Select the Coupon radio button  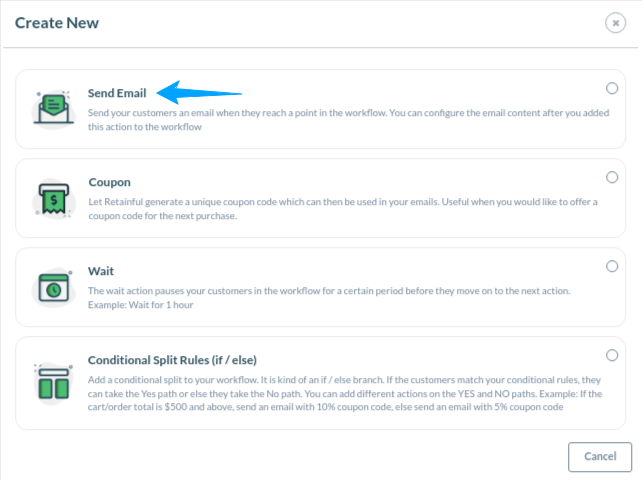pyautogui.click(x=612, y=177)
